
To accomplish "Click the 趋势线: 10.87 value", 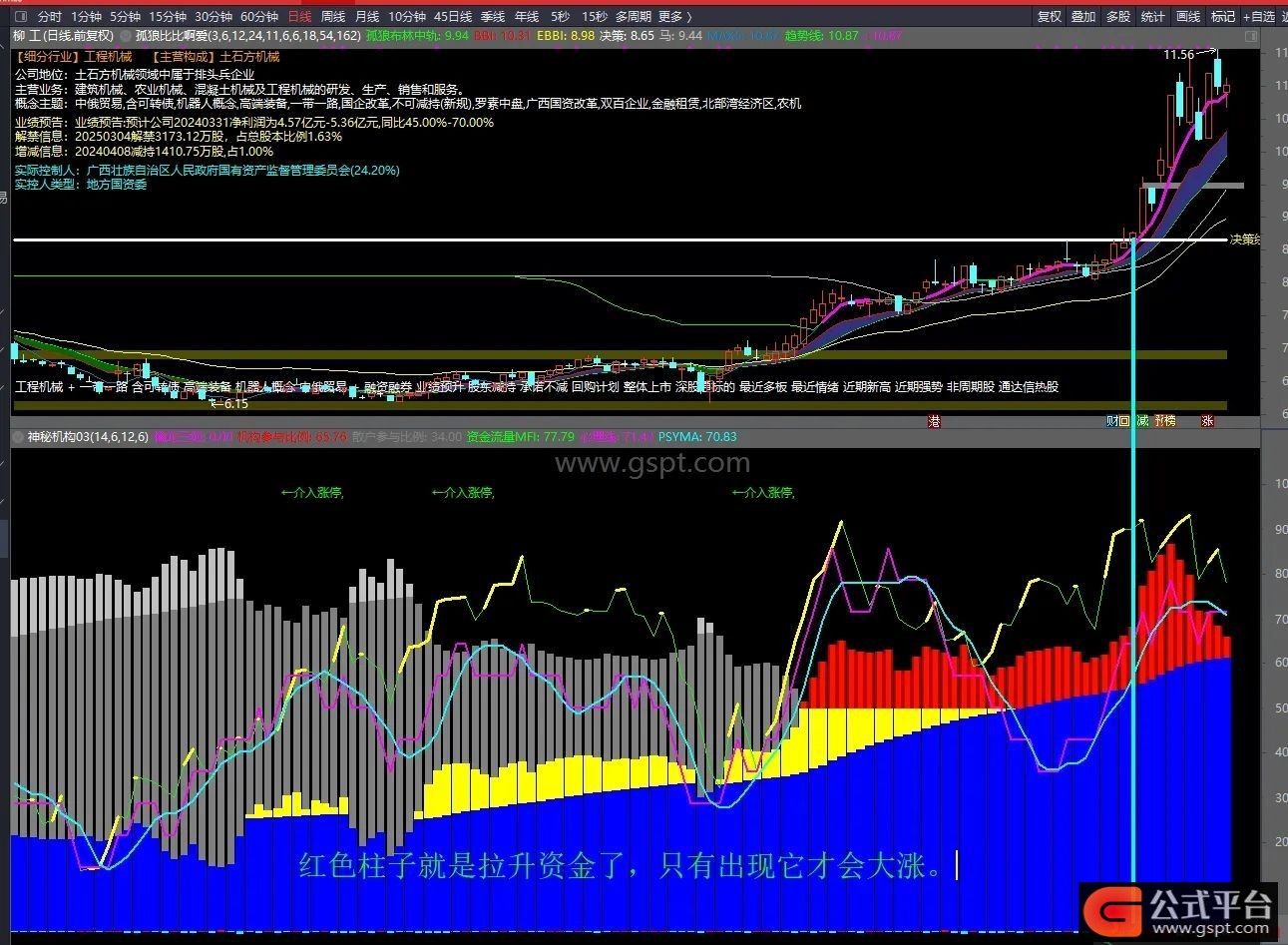I will tap(821, 35).
